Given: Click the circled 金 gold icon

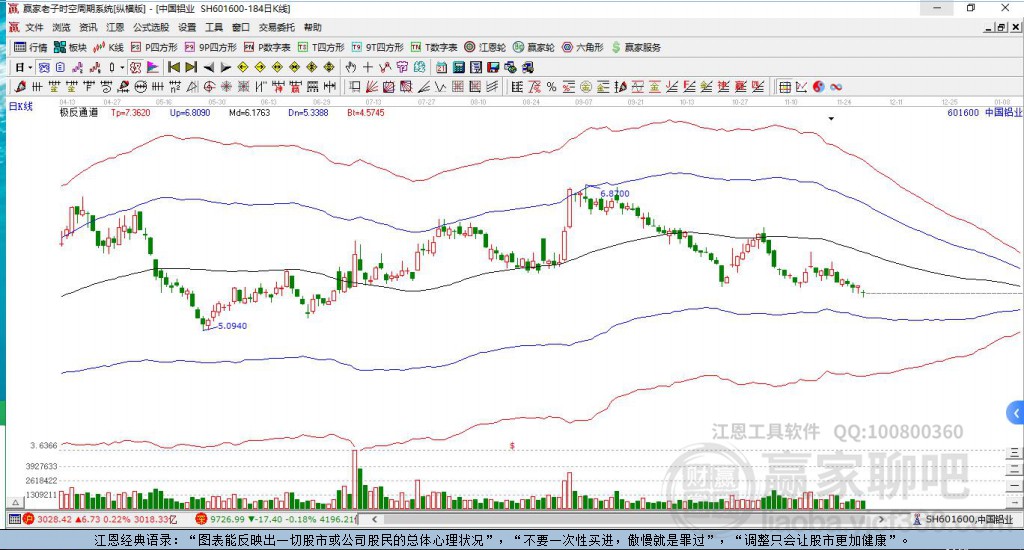Looking at the screenshot, I should click(x=586, y=86).
